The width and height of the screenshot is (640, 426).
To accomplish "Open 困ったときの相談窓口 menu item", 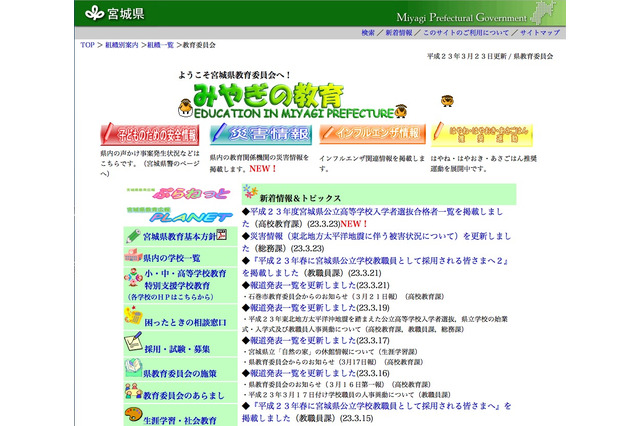I will (x=185, y=322).
